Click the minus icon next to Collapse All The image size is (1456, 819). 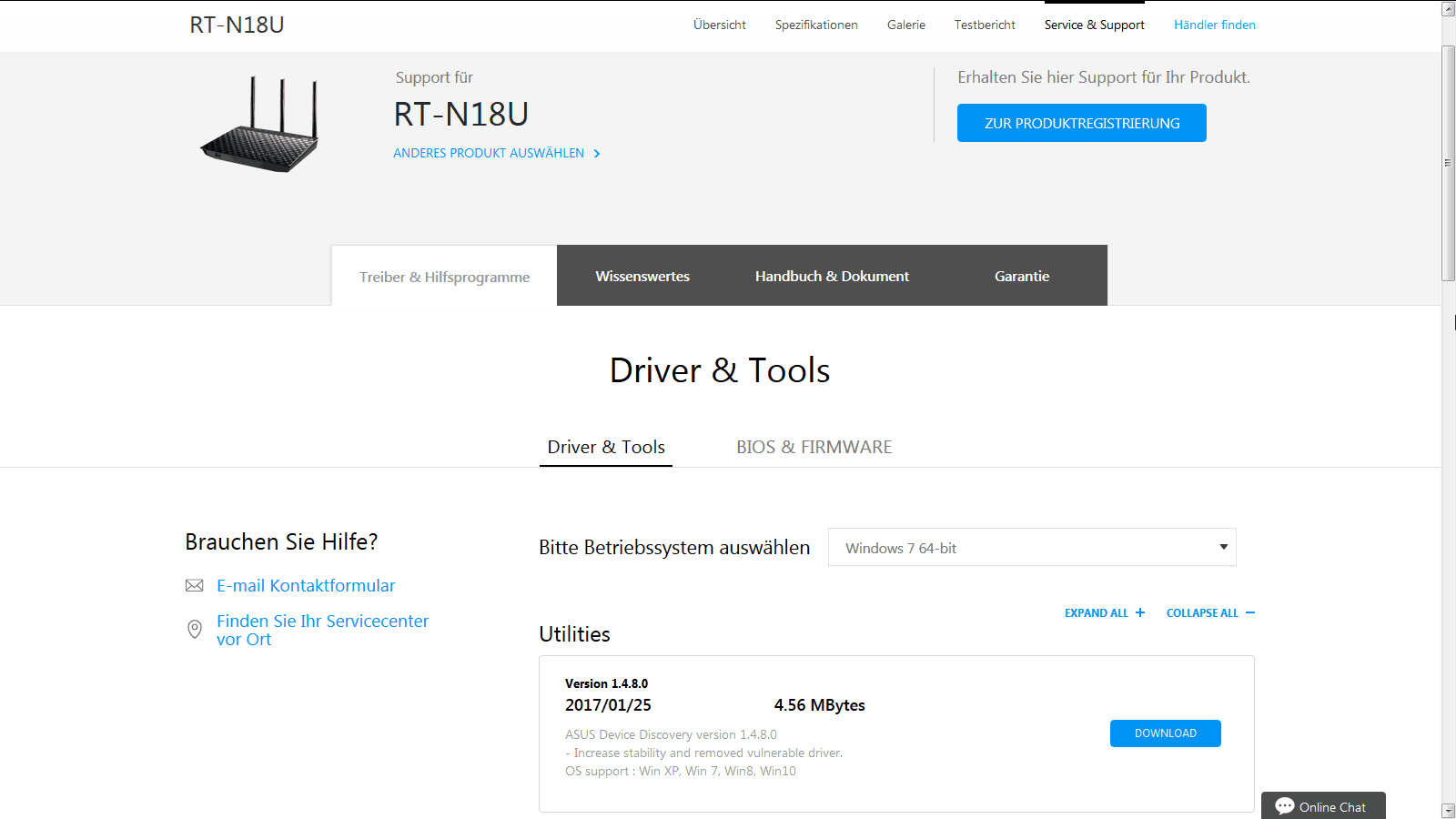point(1250,612)
